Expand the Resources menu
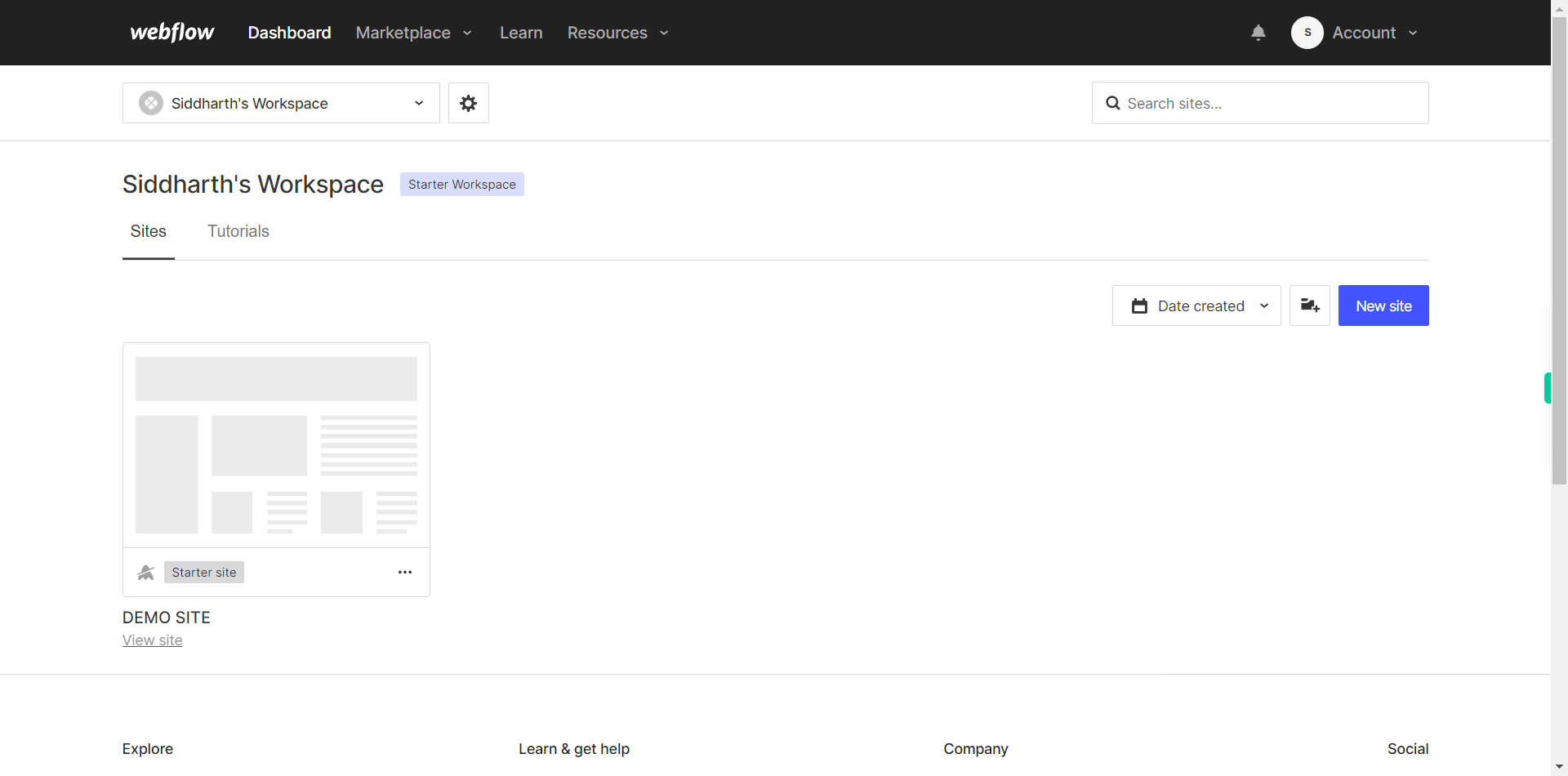The width and height of the screenshot is (1568, 776). point(618,33)
